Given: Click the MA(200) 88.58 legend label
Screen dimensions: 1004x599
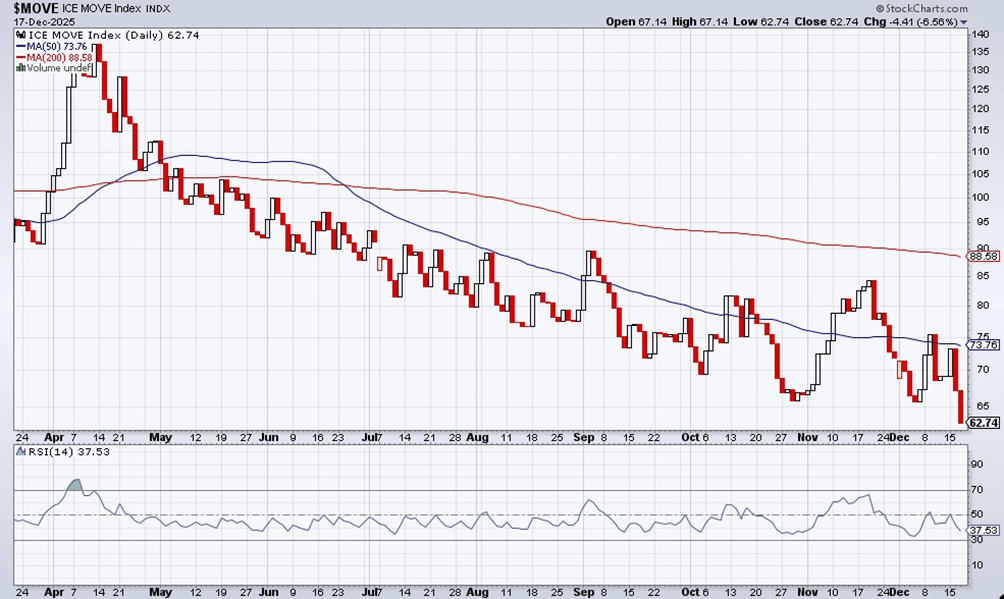Looking at the screenshot, I should click(x=60, y=58).
